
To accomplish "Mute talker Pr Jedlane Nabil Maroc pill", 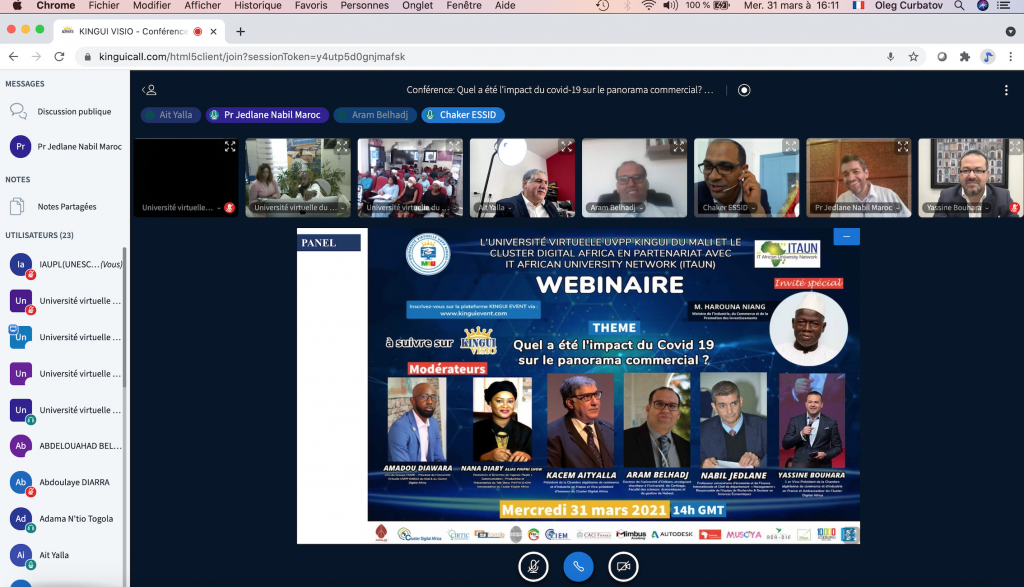I will pyautogui.click(x=266, y=115).
